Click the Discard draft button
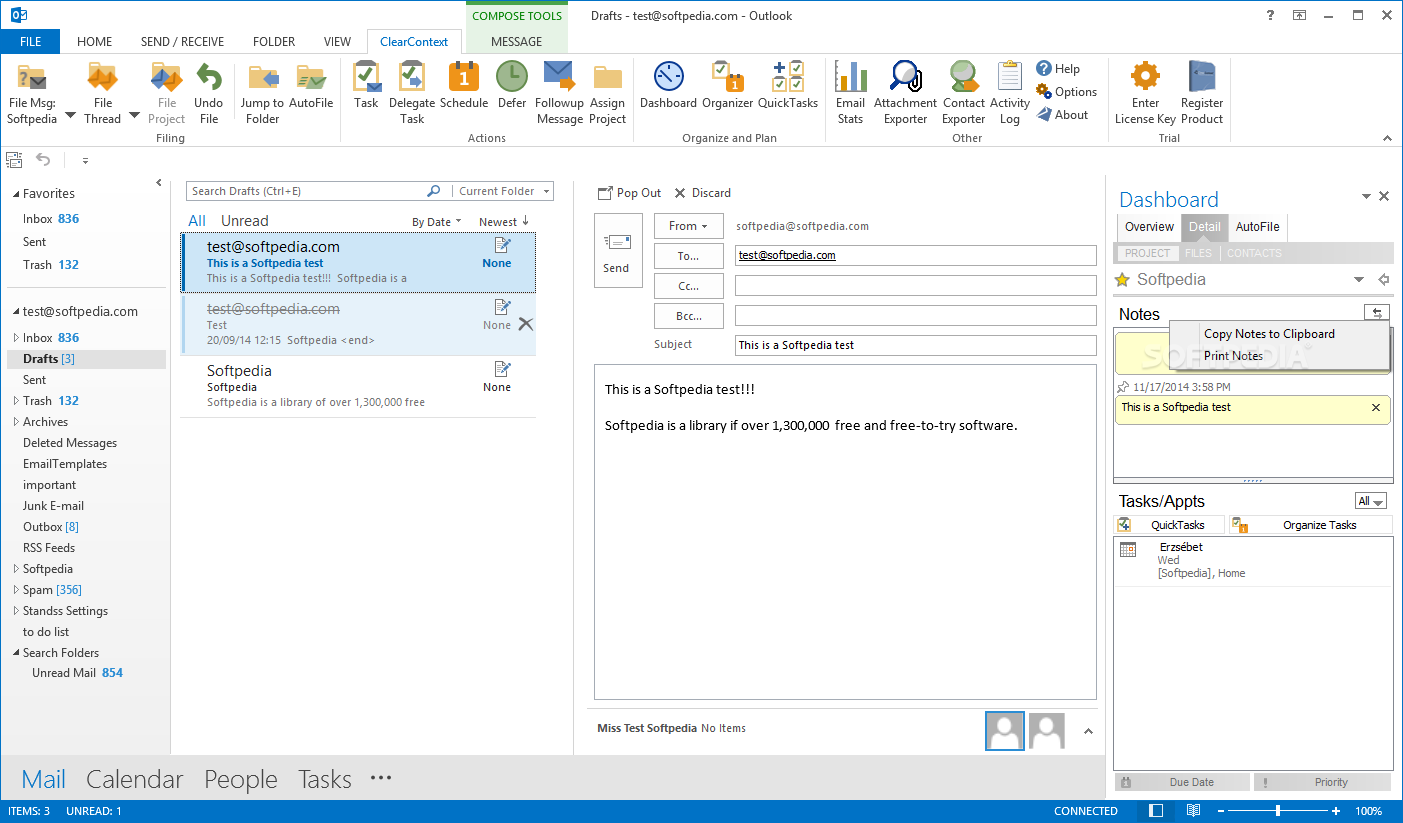 (702, 193)
